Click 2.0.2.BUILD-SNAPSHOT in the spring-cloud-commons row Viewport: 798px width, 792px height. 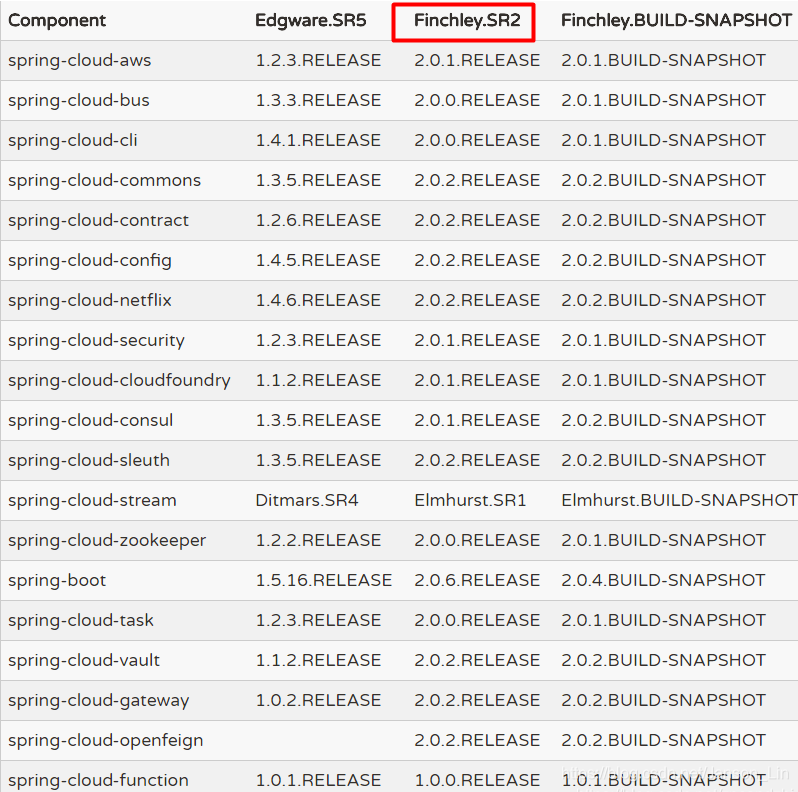(x=663, y=180)
